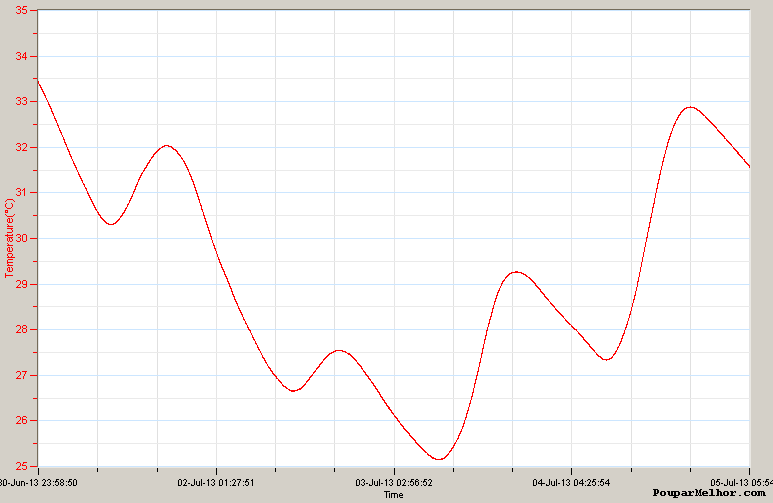Click the 27 temperature axis label
773x503 pixels.
click(22, 375)
